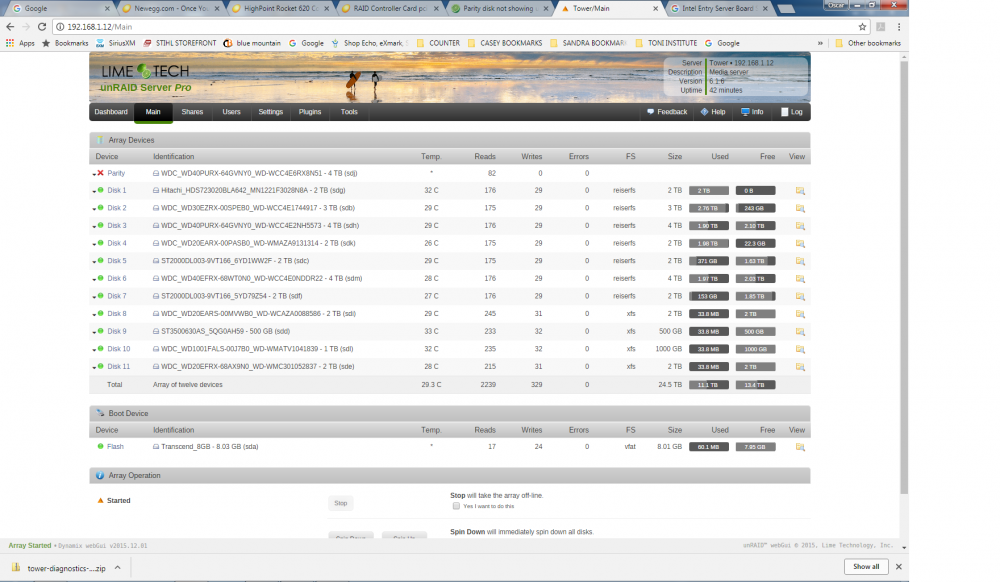Open the view folder icon for Disk 1
The height and width of the screenshot is (582, 1000).
[x=800, y=191]
